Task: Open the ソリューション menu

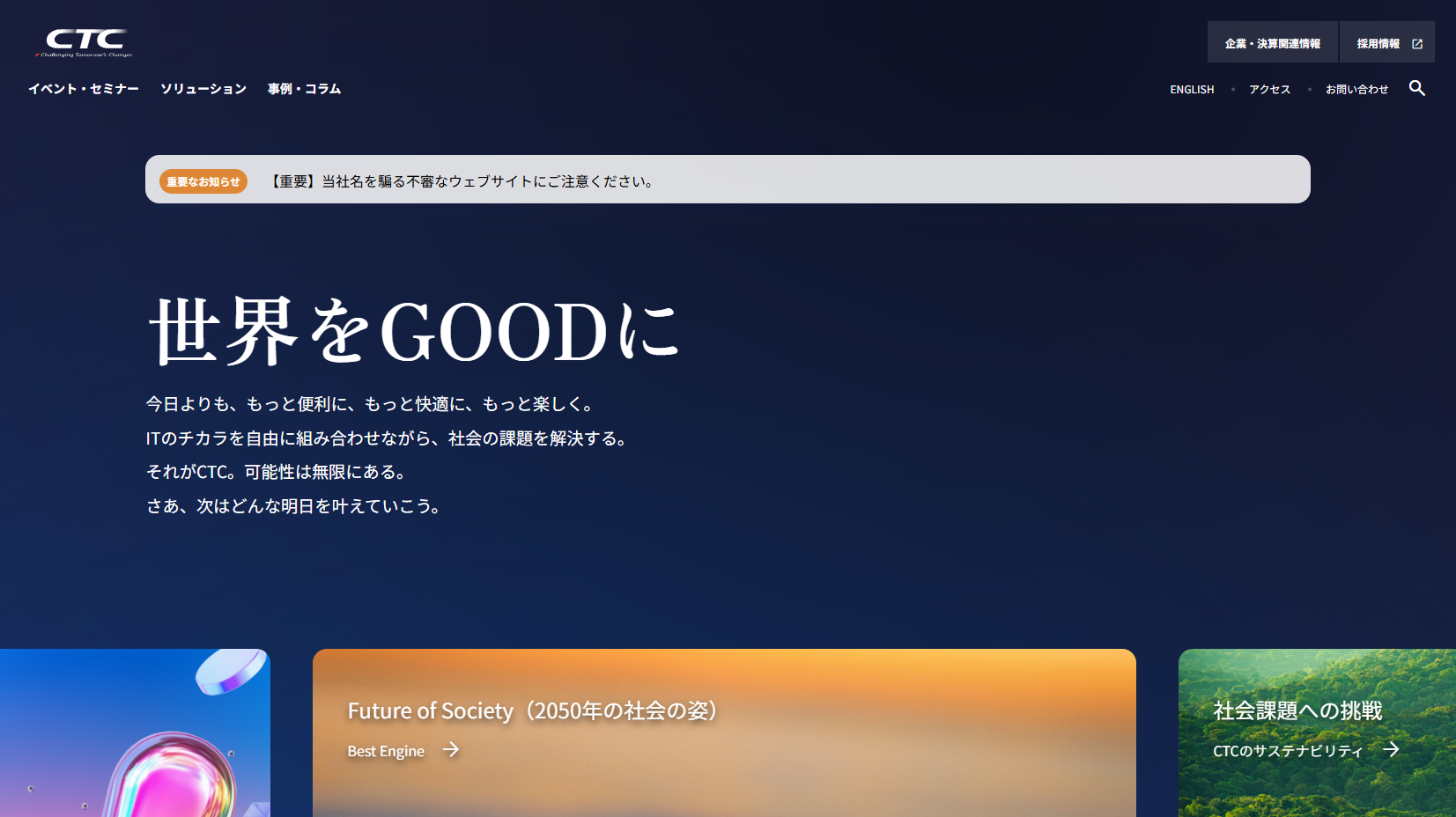Action: coord(203,89)
